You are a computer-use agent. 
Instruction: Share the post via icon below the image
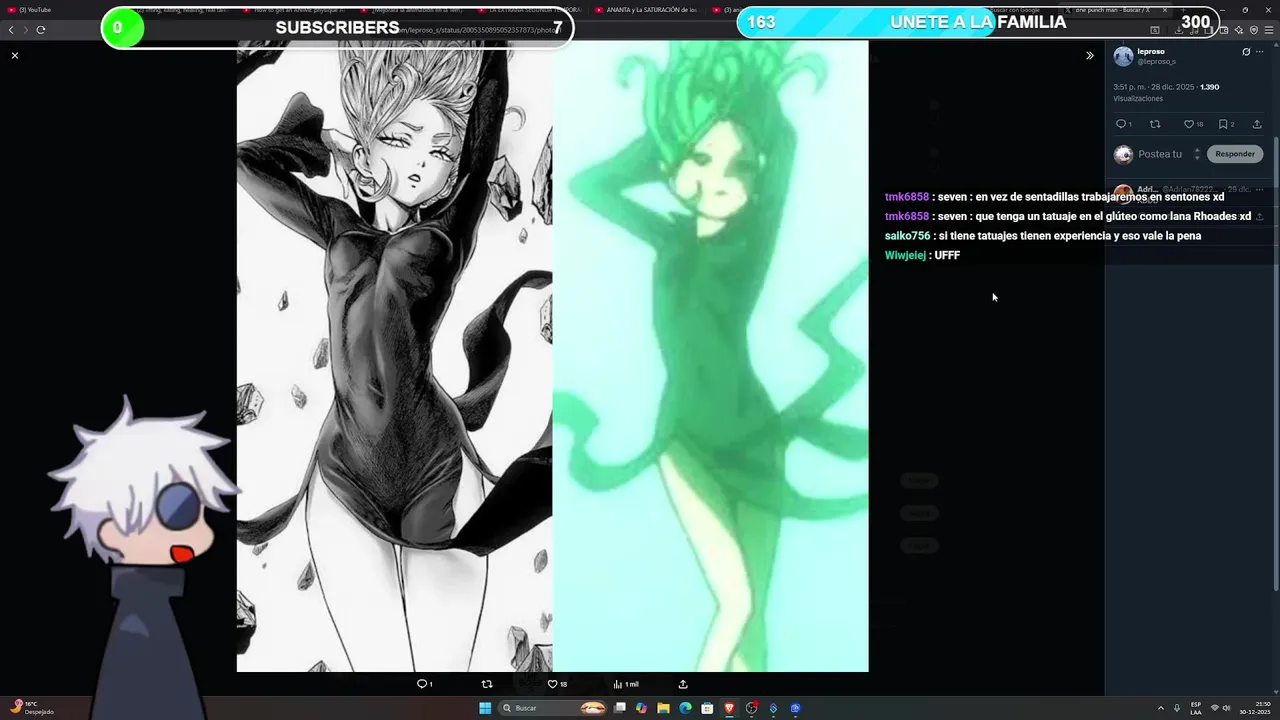coord(683,684)
